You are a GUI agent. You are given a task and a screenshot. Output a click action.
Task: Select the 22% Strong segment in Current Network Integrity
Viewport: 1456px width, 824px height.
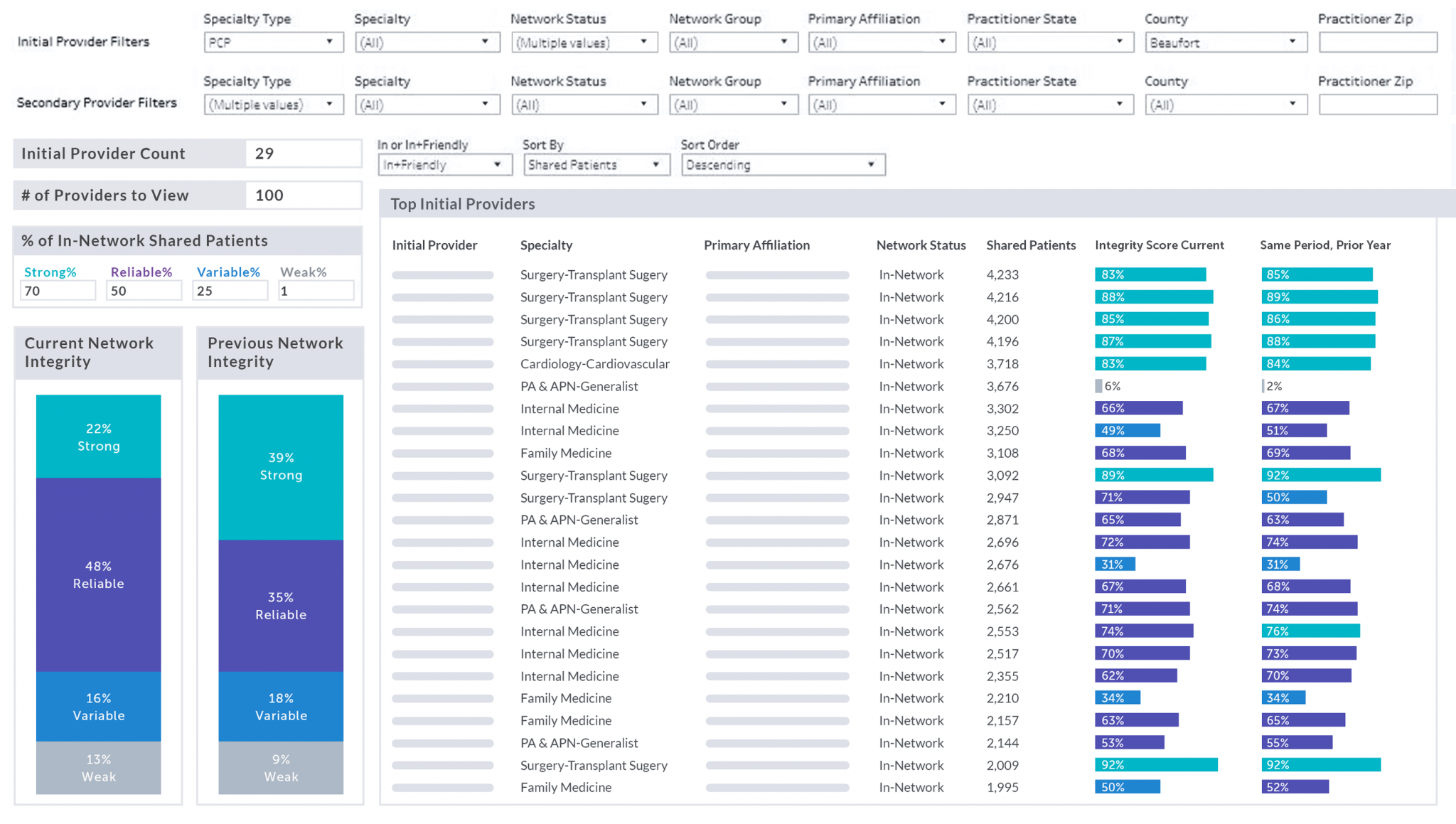tap(98, 437)
